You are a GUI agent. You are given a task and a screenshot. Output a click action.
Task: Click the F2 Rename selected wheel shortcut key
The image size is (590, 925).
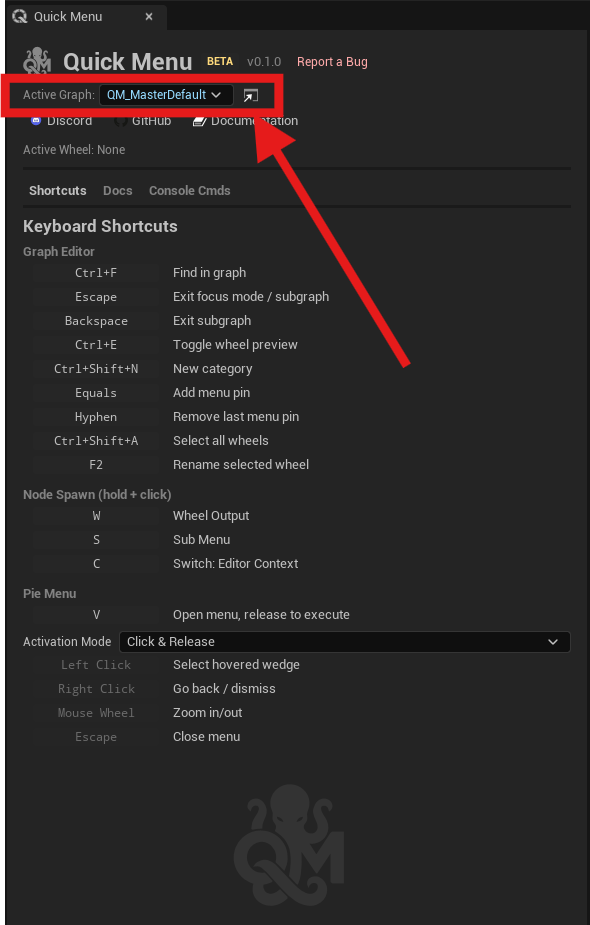(95, 464)
